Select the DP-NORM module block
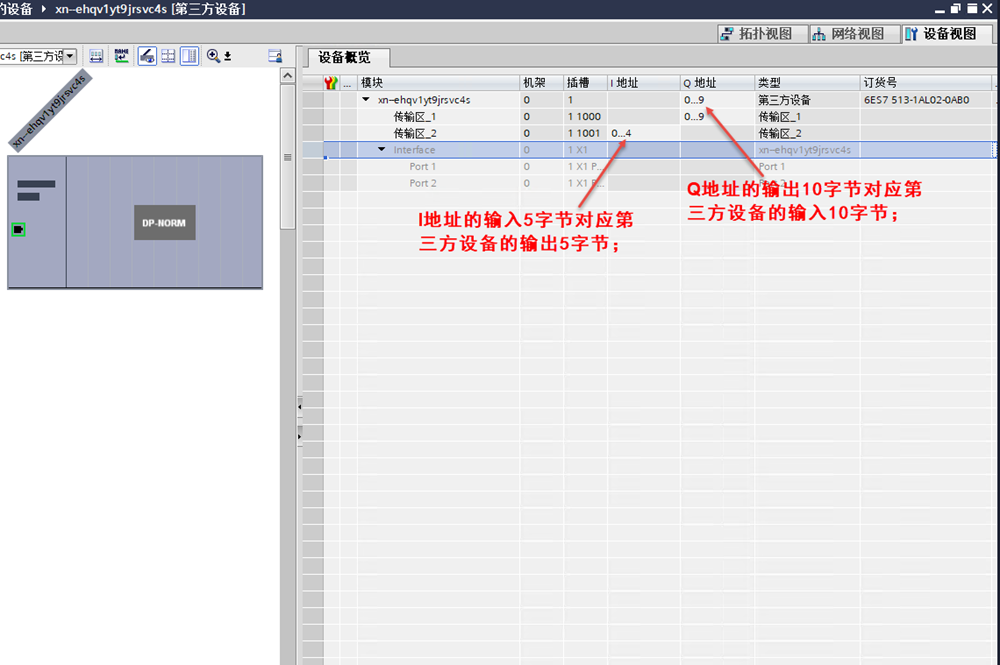Image resolution: width=1000 pixels, height=665 pixels. pyautogui.click(x=164, y=223)
